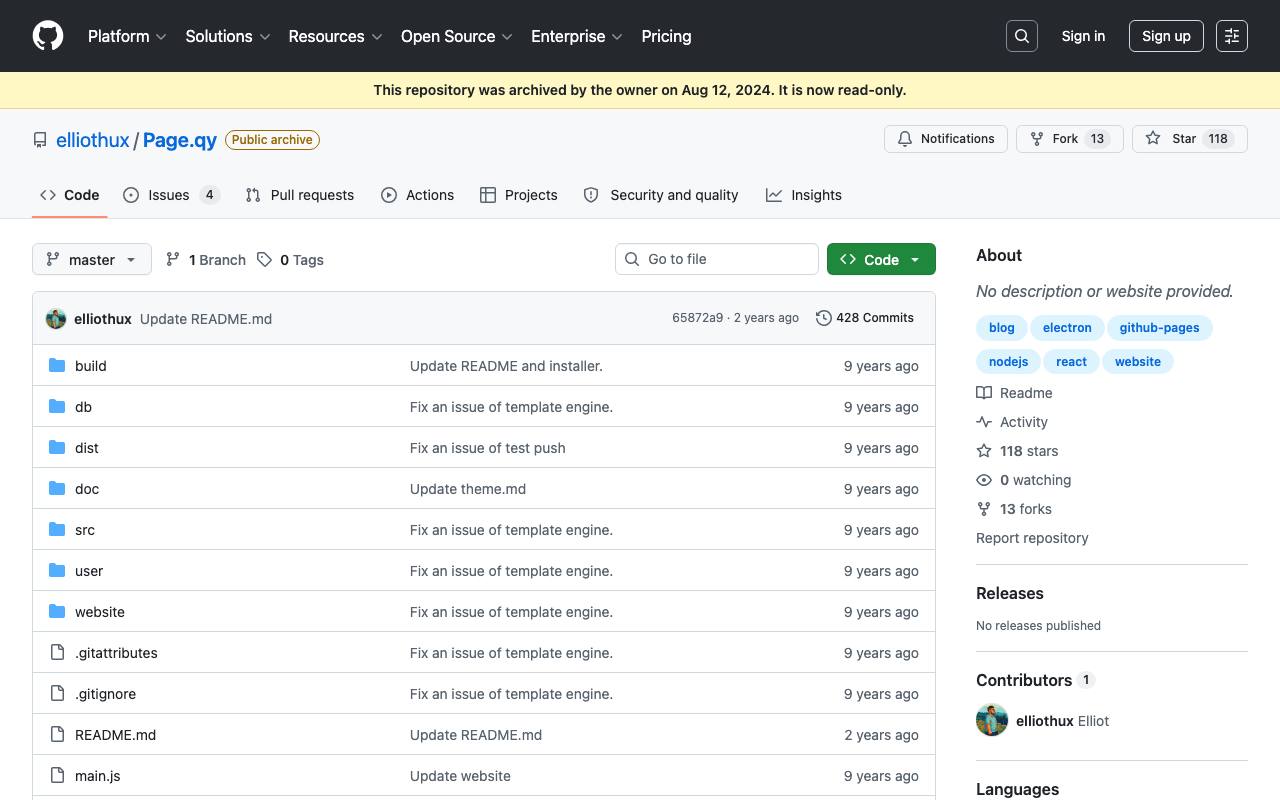This screenshot has height=800, width=1280.
Task: Switch to the Pull requests tab
Action: [x=300, y=195]
